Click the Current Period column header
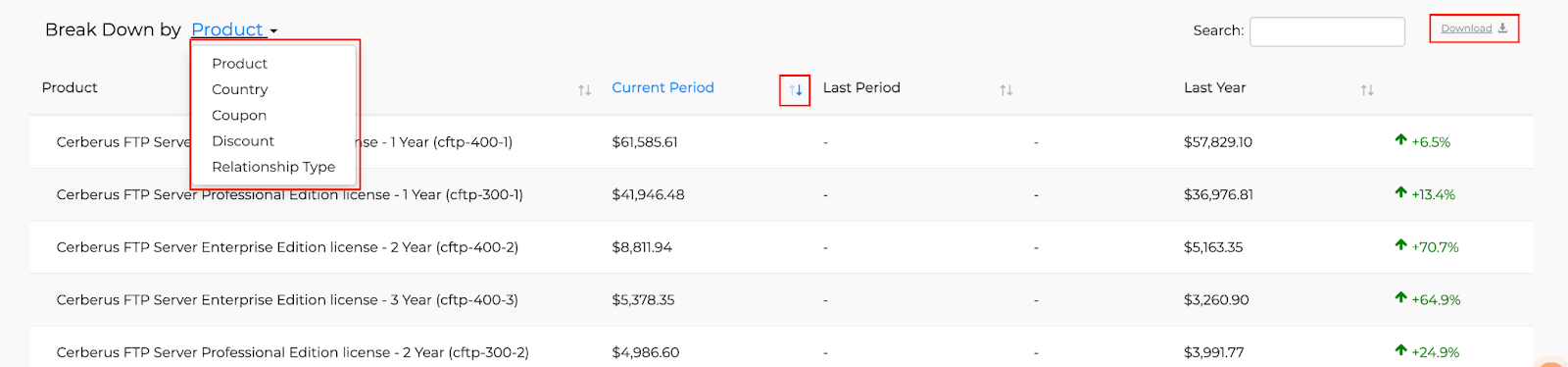The height and width of the screenshot is (367, 1568). click(663, 88)
